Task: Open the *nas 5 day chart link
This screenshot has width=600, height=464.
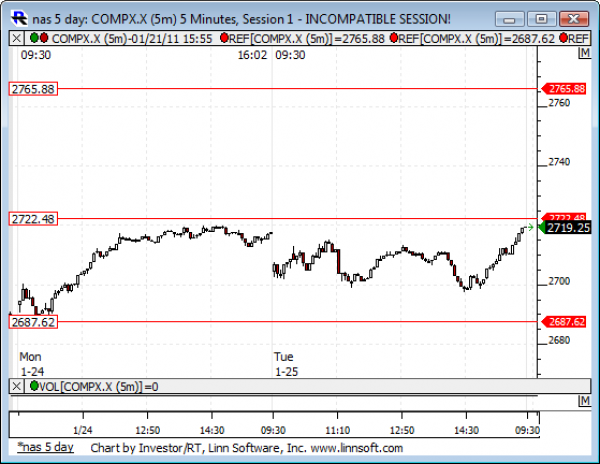Action: click(x=45, y=447)
